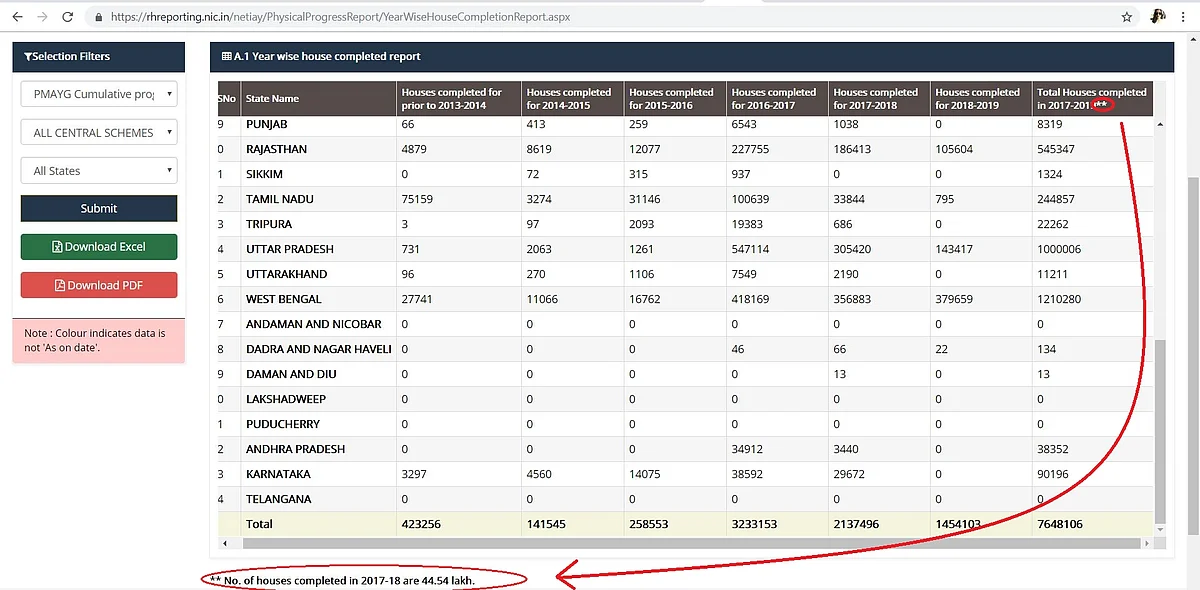Screen dimensions: 1200x590
Task: Download report as Excel
Action: coord(99,246)
